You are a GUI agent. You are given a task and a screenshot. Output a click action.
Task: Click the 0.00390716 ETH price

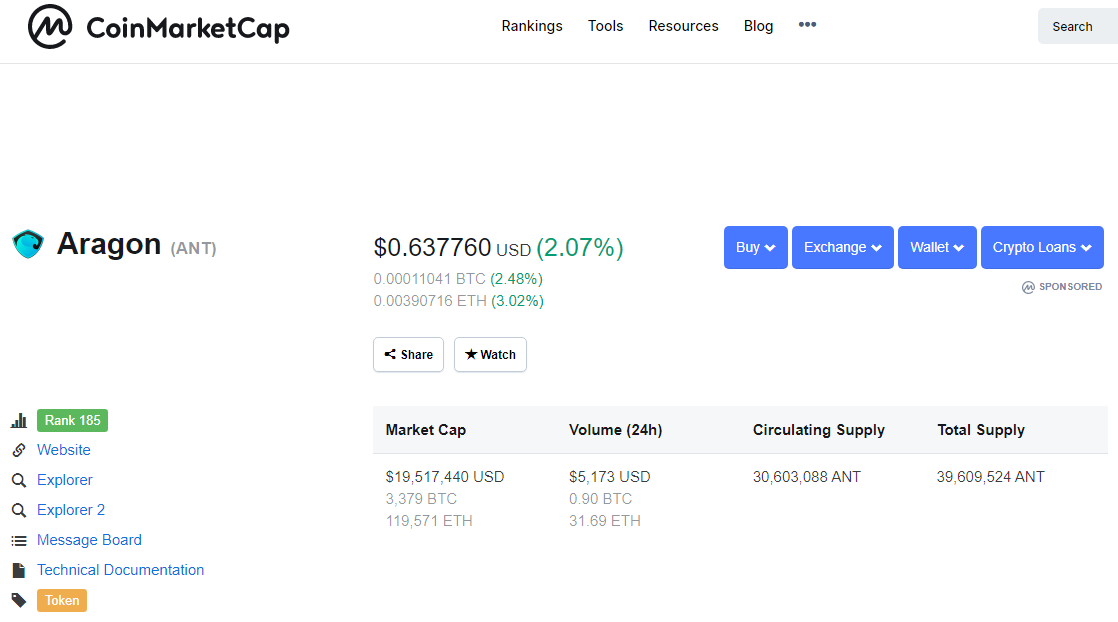pyautogui.click(x=430, y=301)
